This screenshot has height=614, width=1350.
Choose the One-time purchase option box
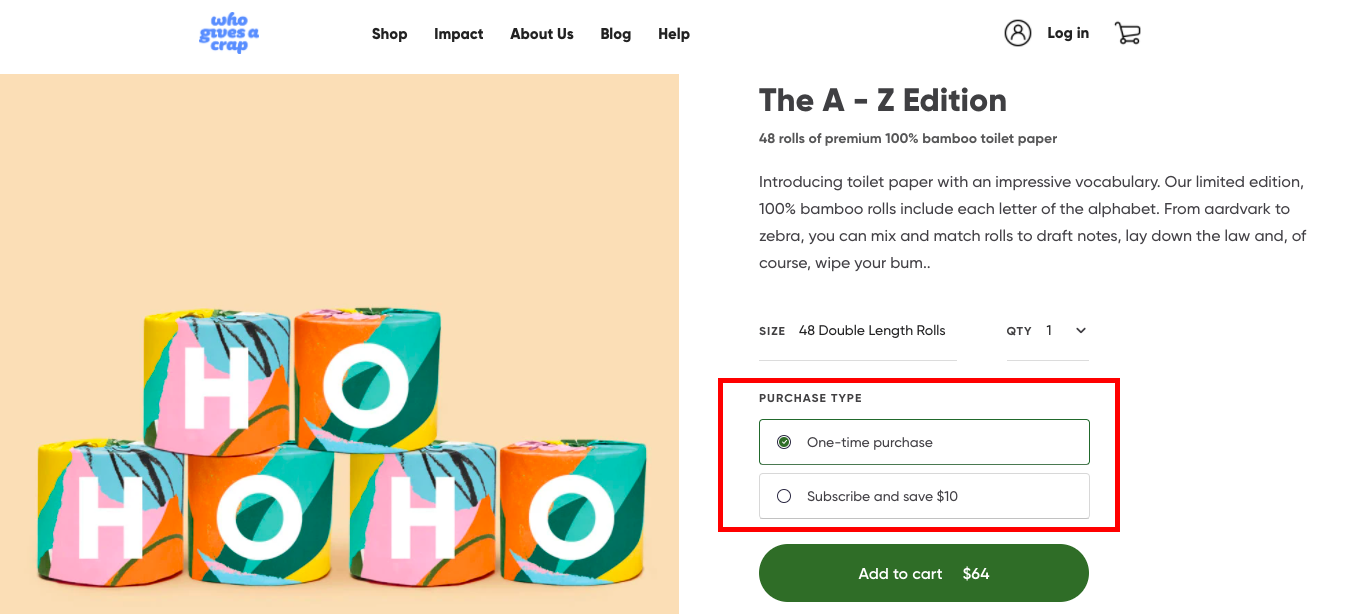(924, 442)
